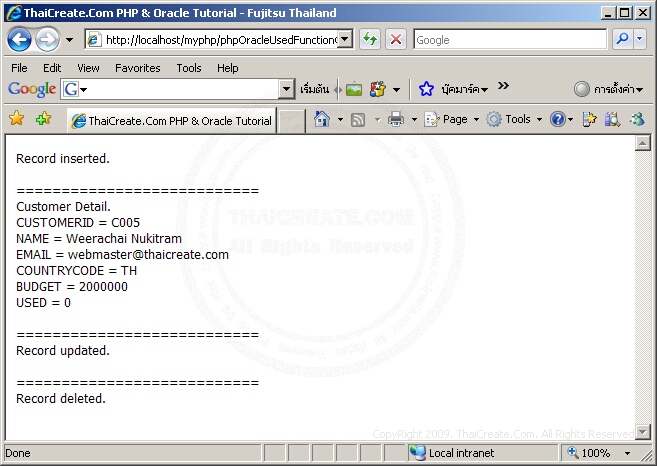
Task: Click the Research book toolbar icon
Action: click(x=612, y=119)
